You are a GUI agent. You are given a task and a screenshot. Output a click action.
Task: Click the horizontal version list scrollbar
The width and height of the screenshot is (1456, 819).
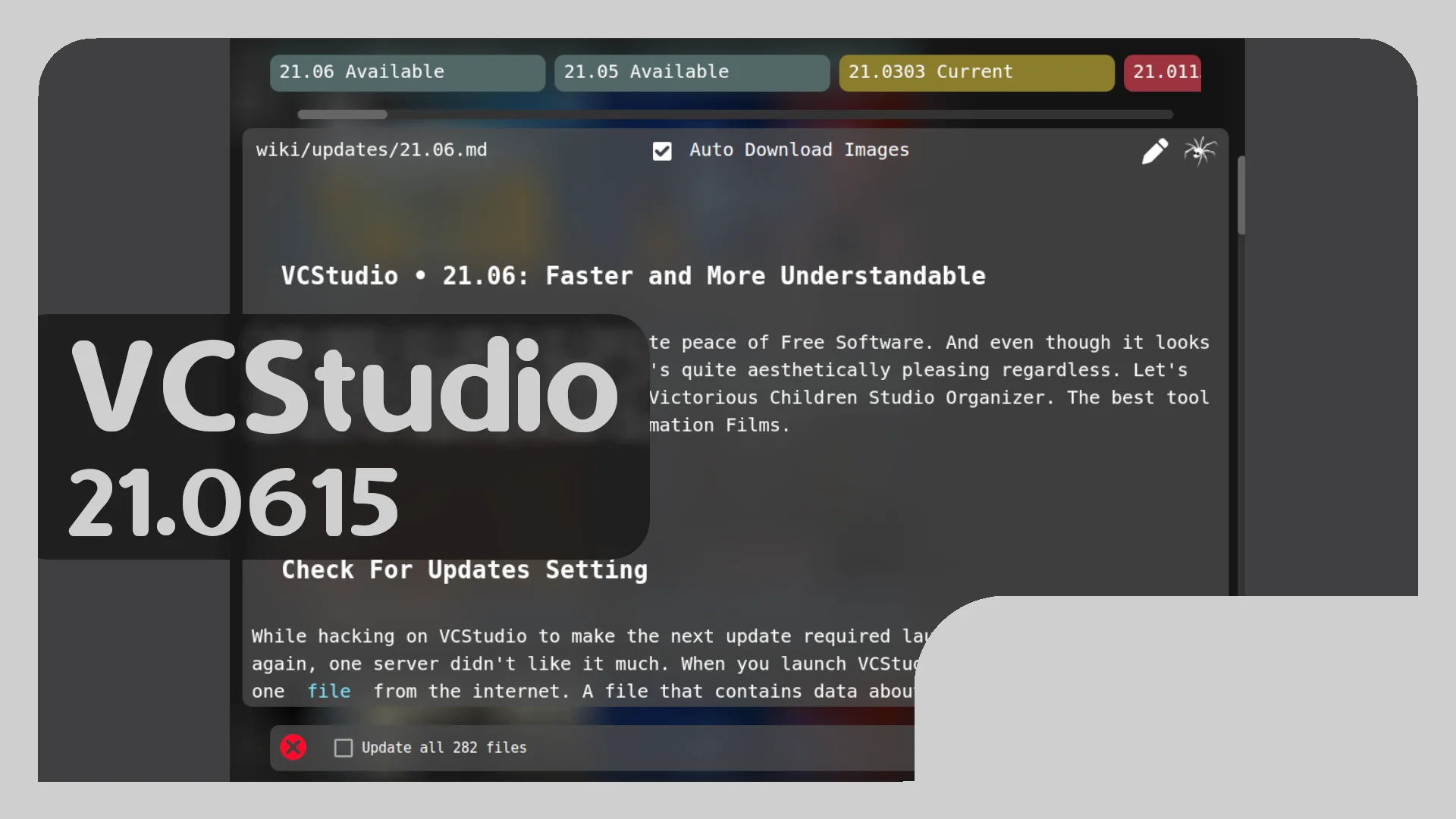342,115
